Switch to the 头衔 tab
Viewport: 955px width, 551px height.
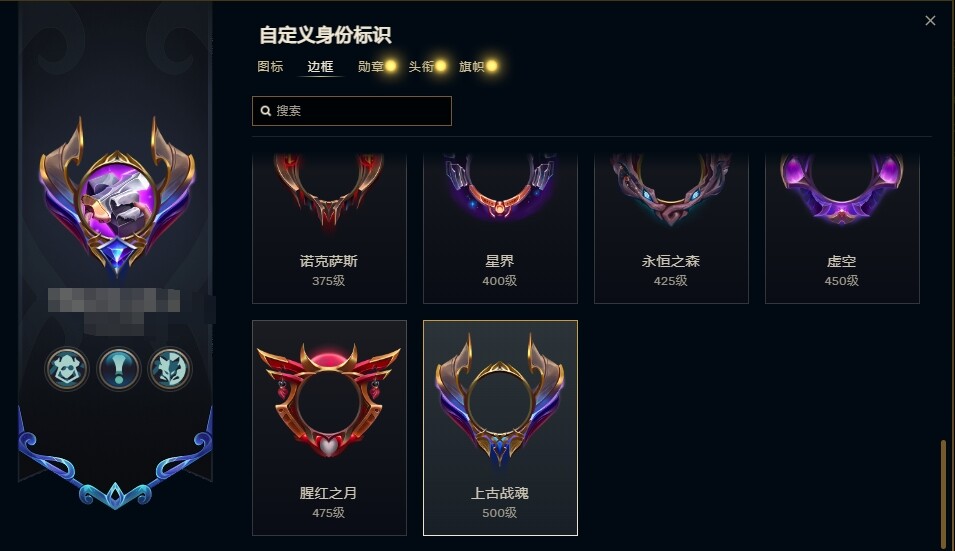point(421,66)
